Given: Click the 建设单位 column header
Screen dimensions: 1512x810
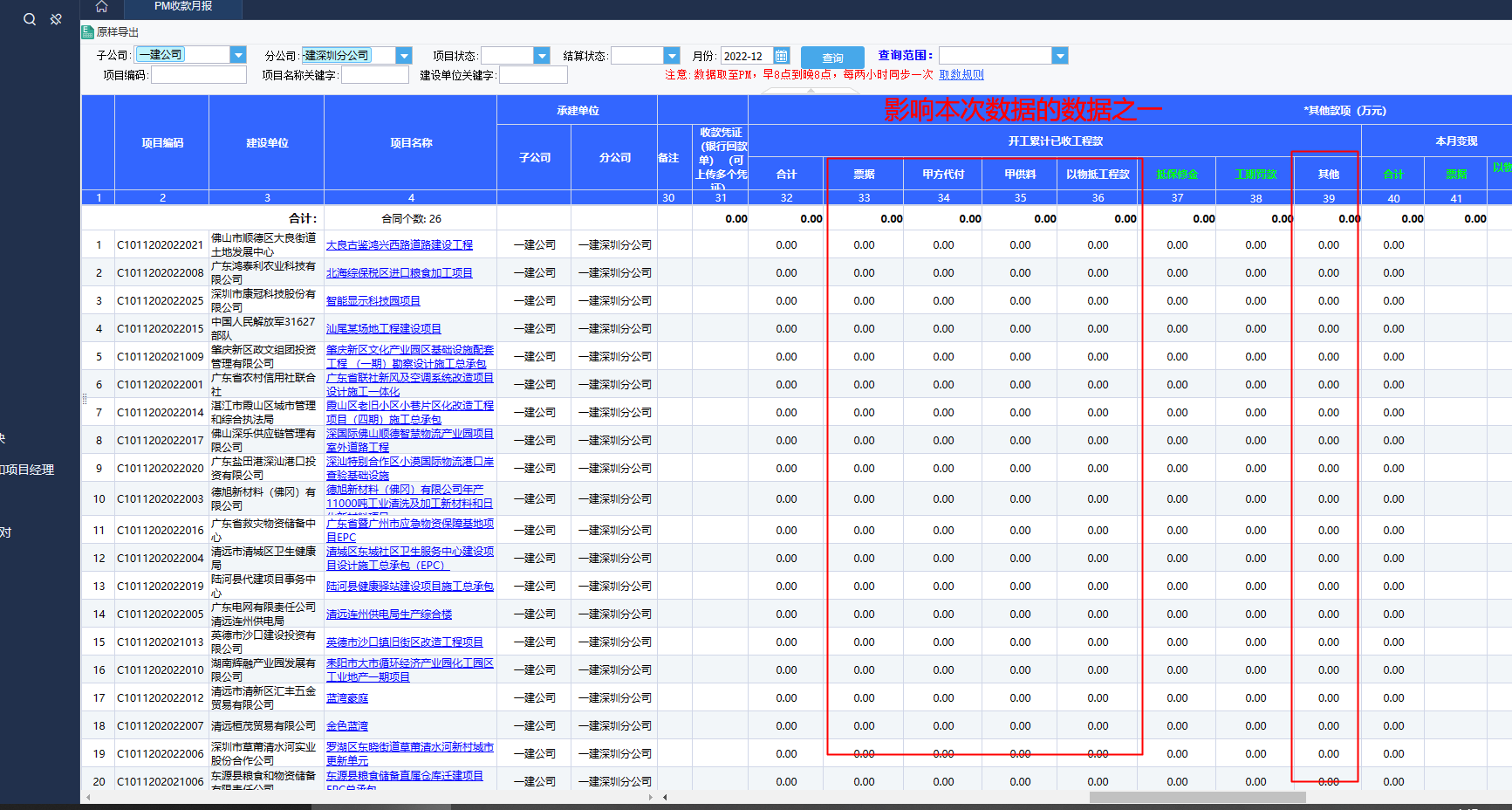Looking at the screenshot, I should [x=267, y=143].
